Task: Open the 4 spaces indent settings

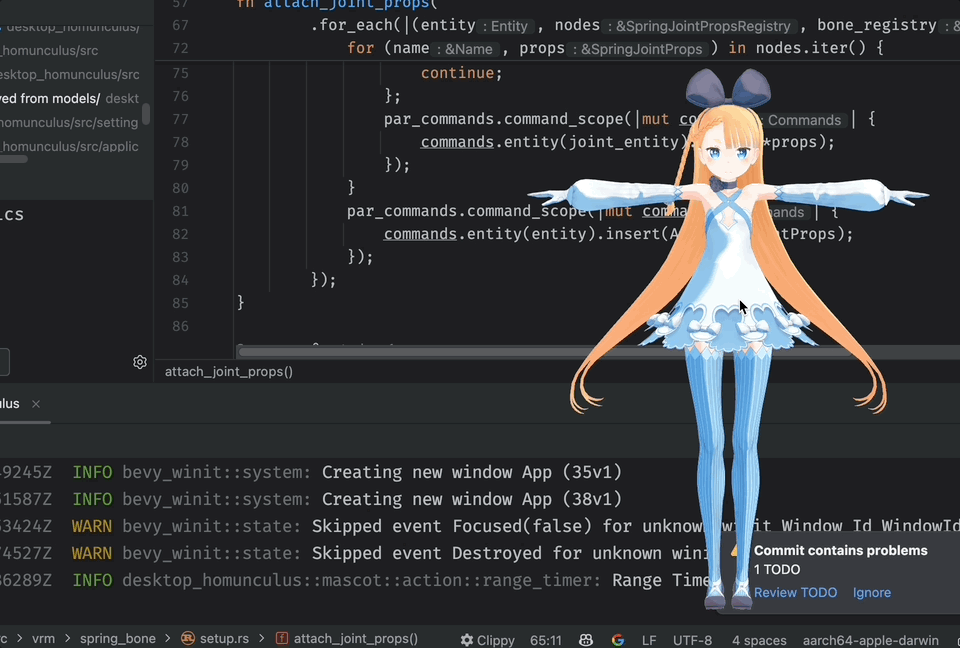Action: (759, 640)
